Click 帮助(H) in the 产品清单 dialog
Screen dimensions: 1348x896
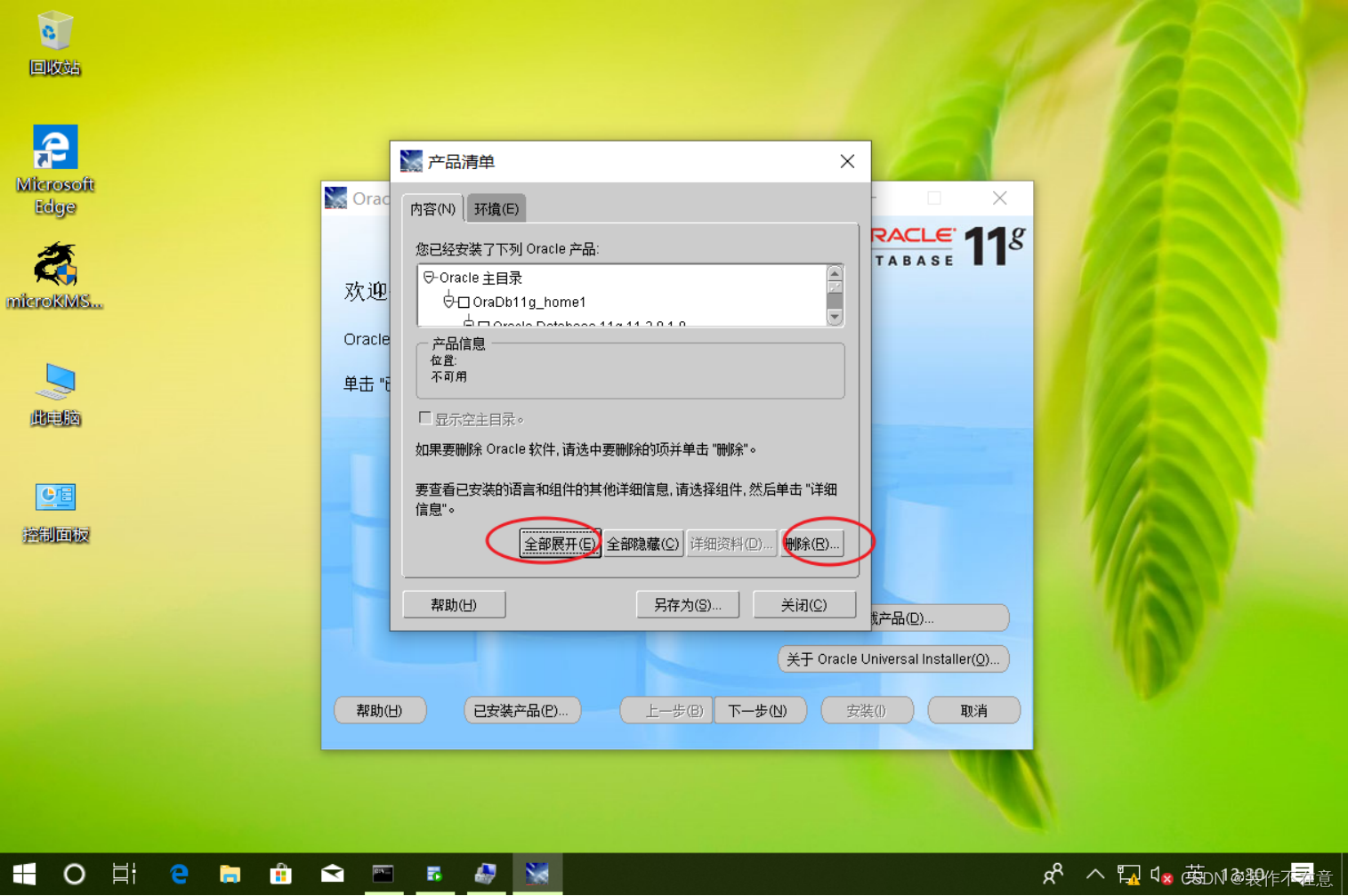pyautogui.click(x=454, y=605)
